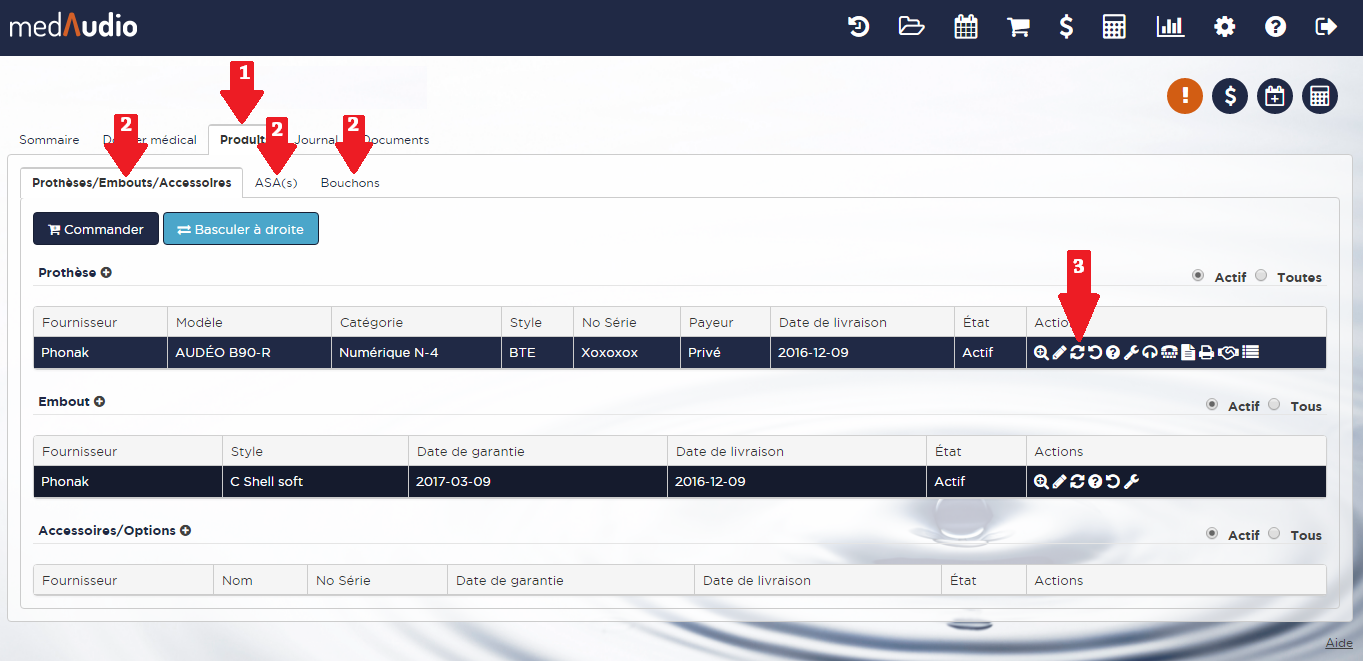The width and height of the screenshot is (1363, 661).
Task: Click the open folder icon in top bar
Action: 911,27
